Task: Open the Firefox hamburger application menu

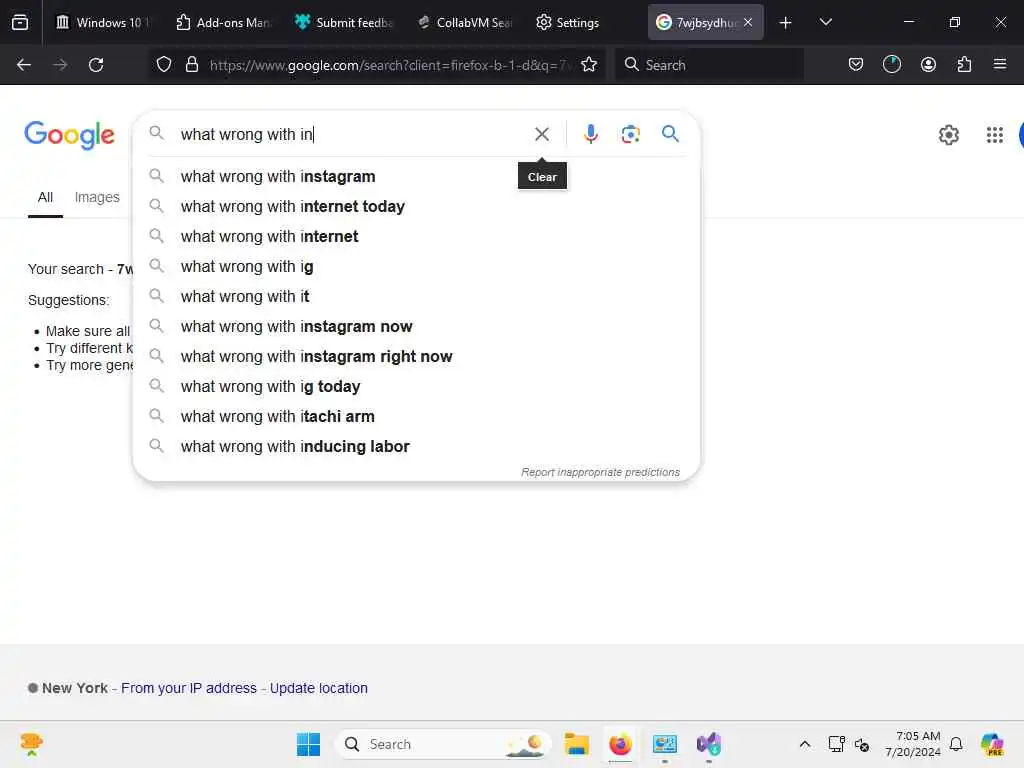Action: pyautogui.click(x=1000, y=65)
